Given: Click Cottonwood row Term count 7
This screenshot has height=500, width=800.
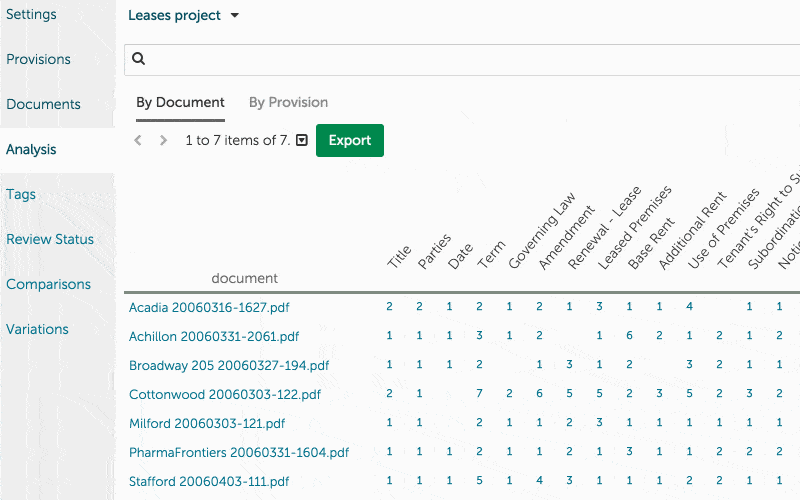Looking at the screenshot, I should pyautogui.click(x=479, y=394).
